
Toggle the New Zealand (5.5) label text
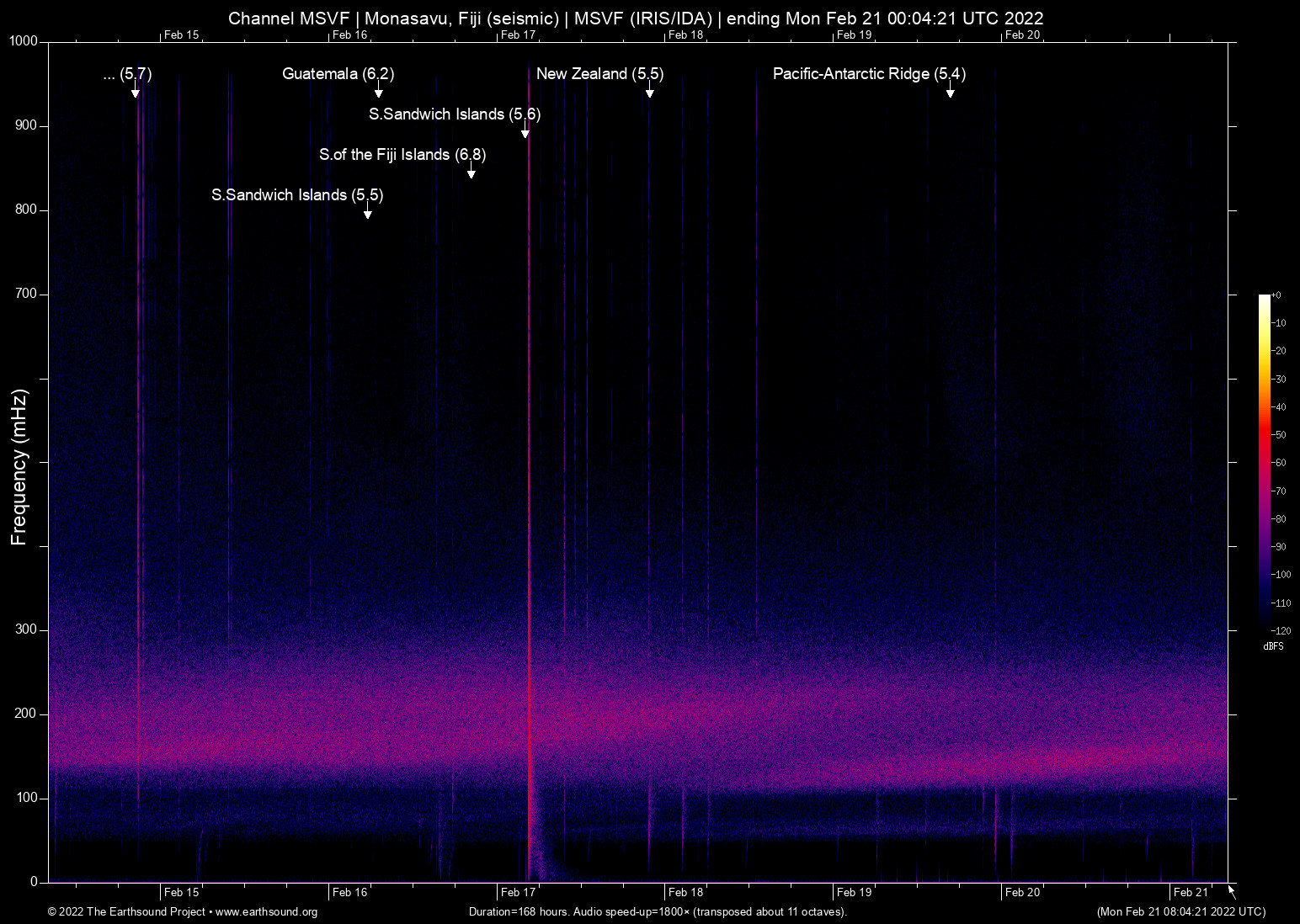coord(599,74)
